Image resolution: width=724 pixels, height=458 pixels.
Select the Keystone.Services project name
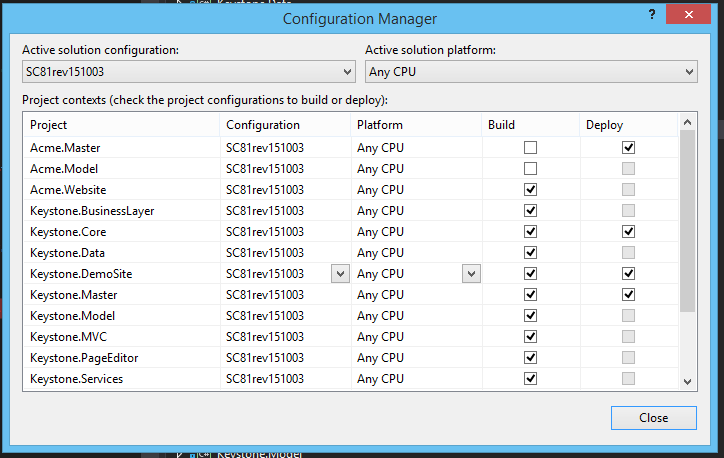point(76,379)
